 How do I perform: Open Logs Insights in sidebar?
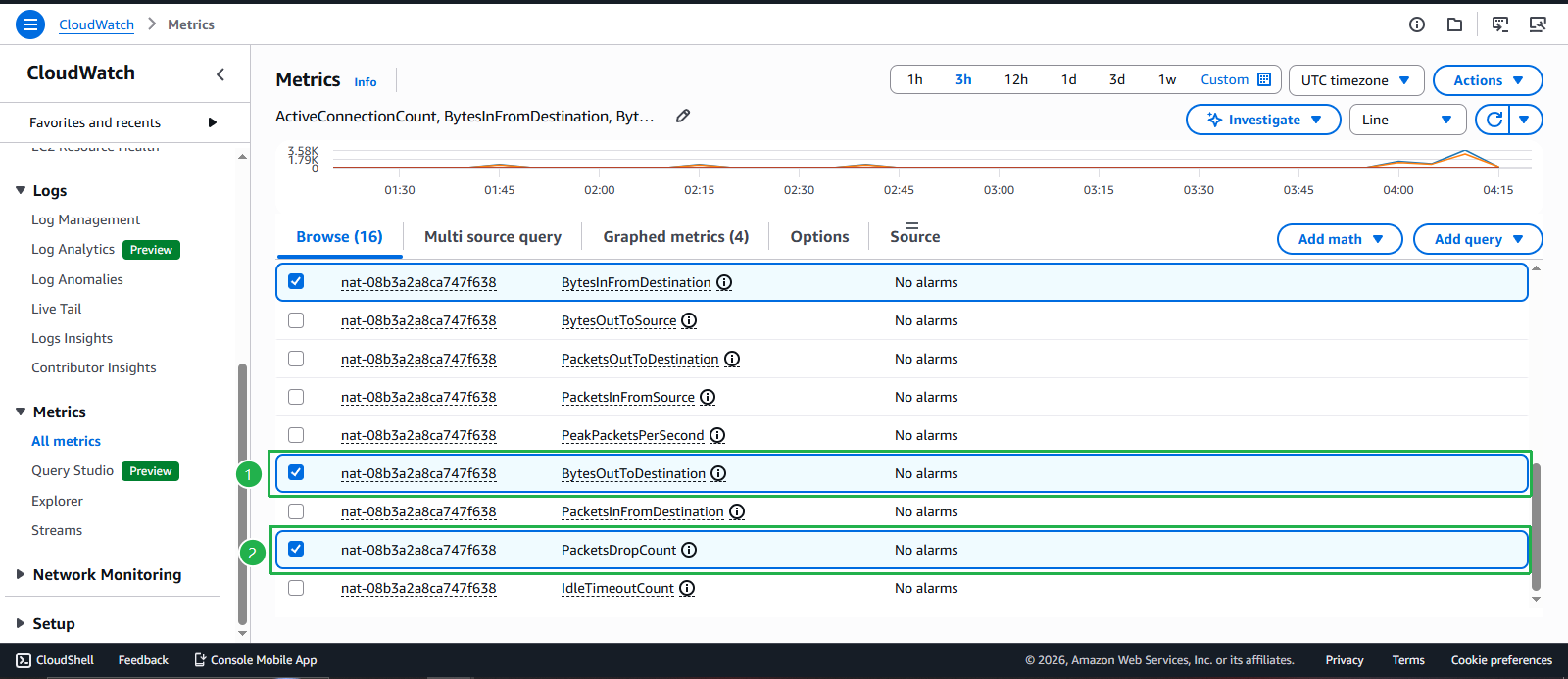tap(72, 338)
